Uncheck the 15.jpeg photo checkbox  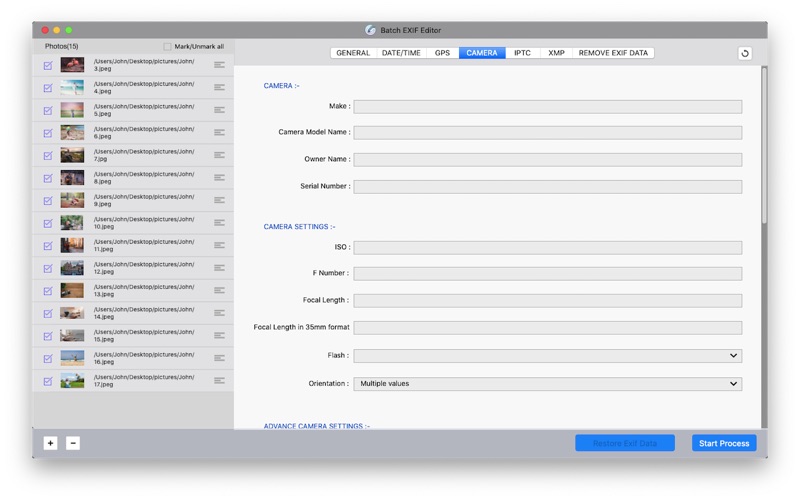click(48, 336)
